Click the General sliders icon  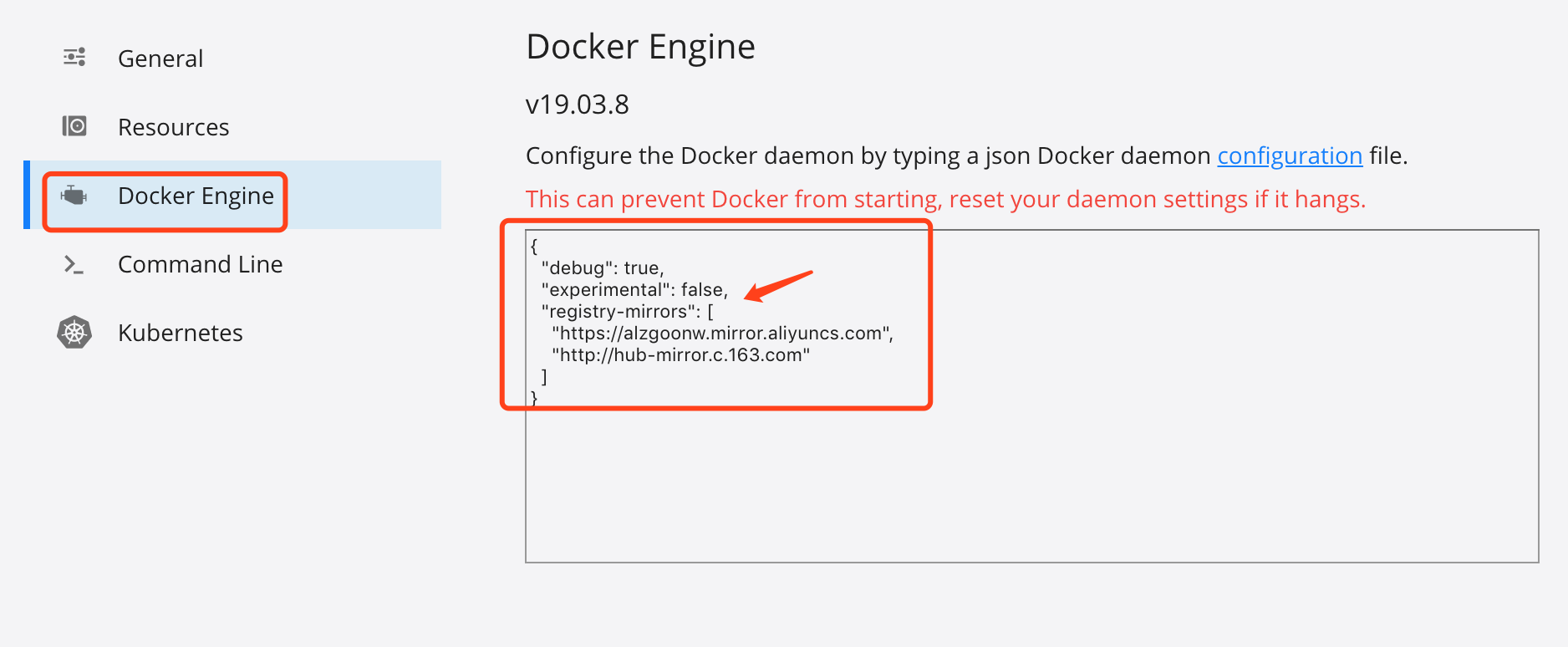click(x=74, y=57)
